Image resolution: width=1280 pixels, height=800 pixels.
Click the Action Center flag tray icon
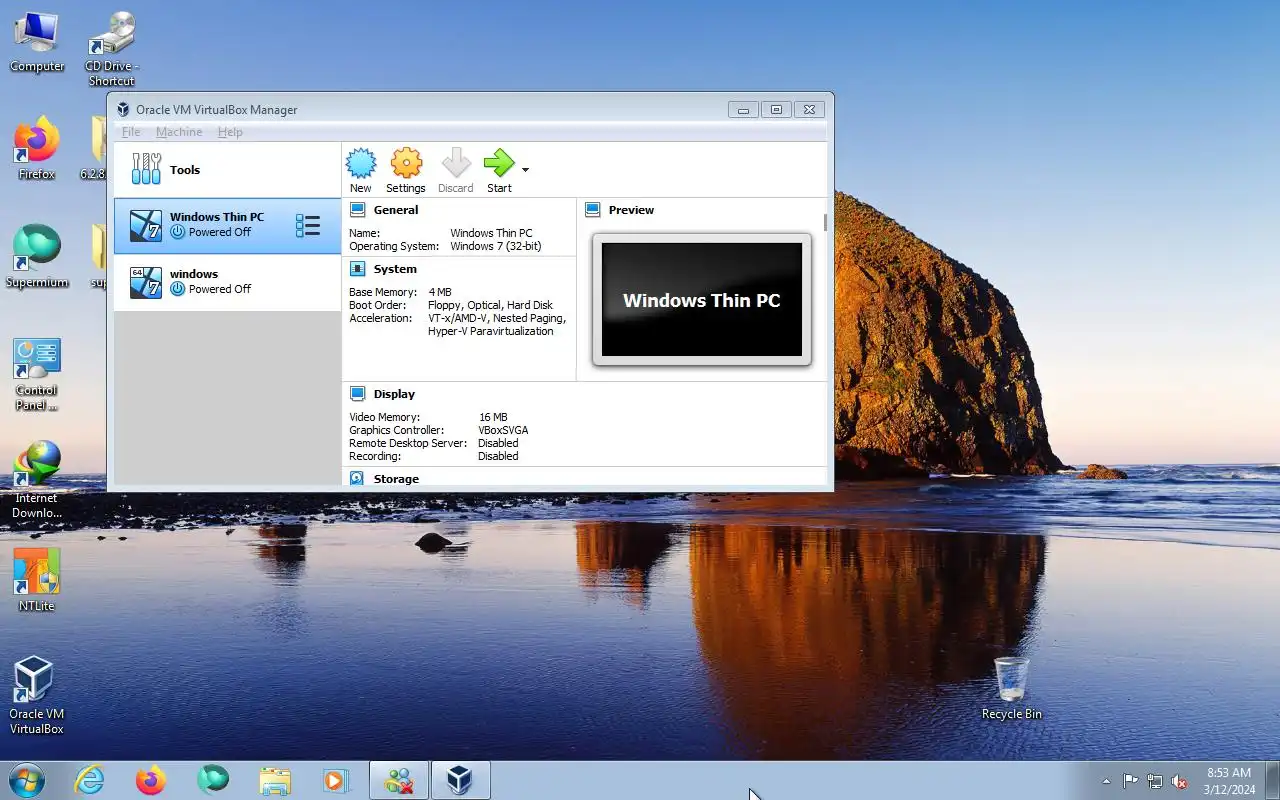[1130, 781]
